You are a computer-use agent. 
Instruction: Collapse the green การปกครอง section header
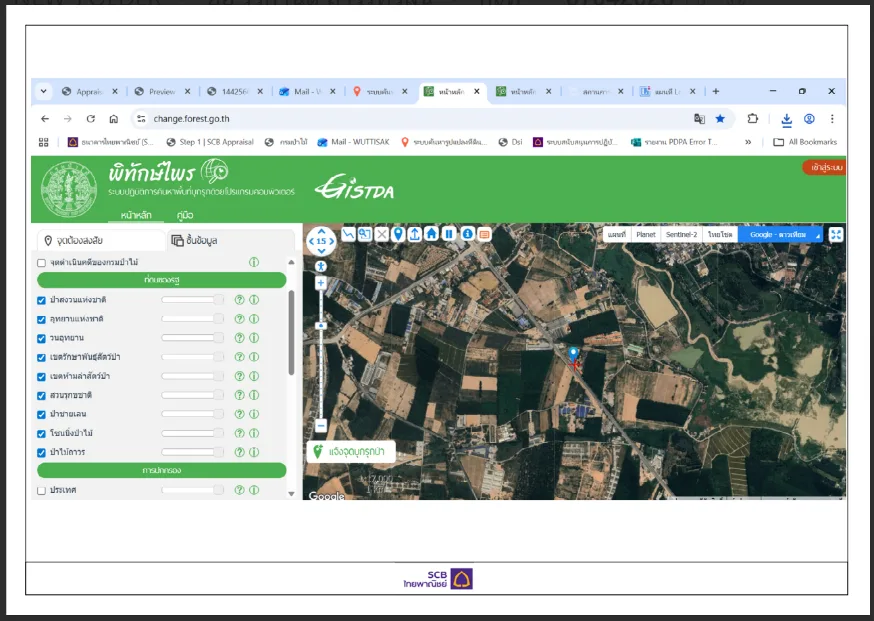162,470
